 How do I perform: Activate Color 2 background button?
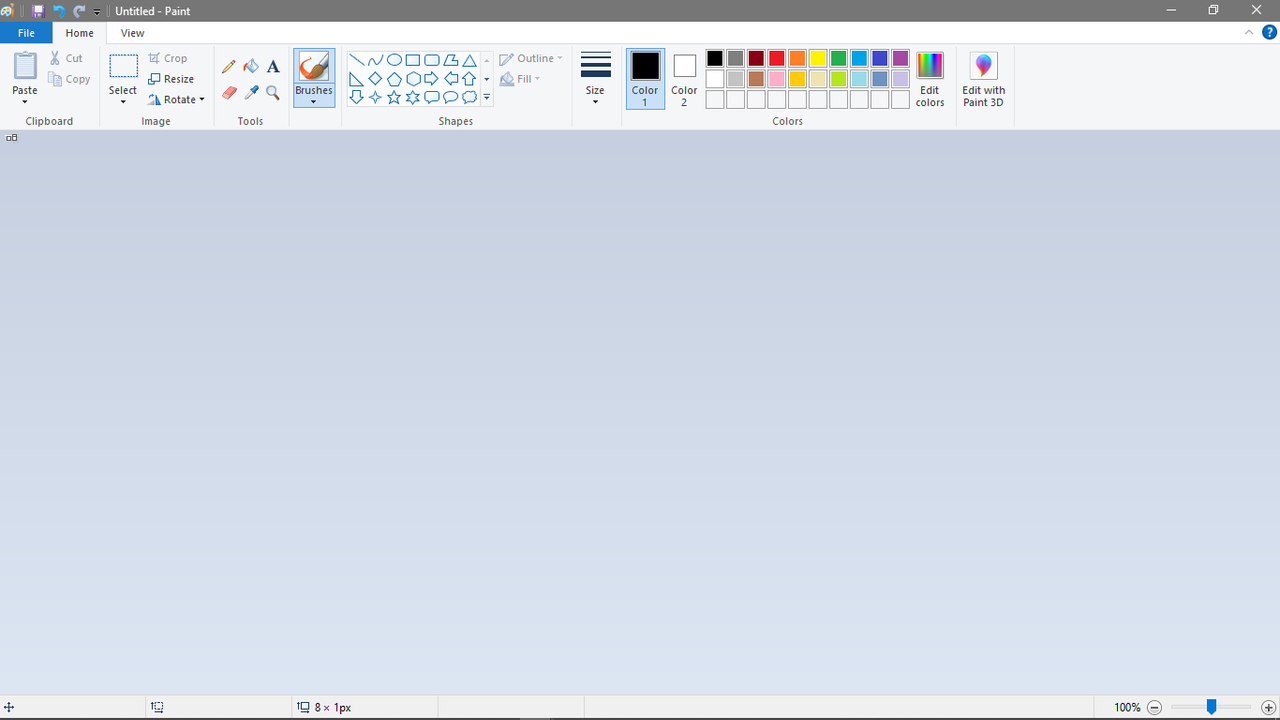[684, 79]
